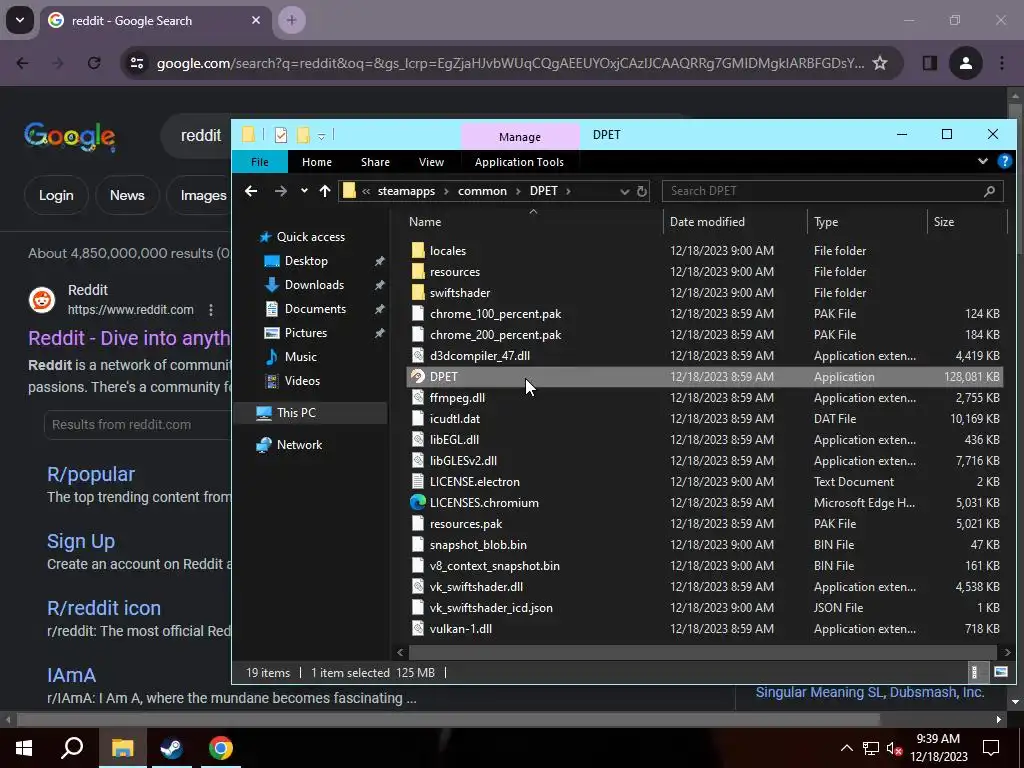The width and height of the screenshot is (1024, 768).
Task: Select the locales folder icon
Action: coord(418,251)
